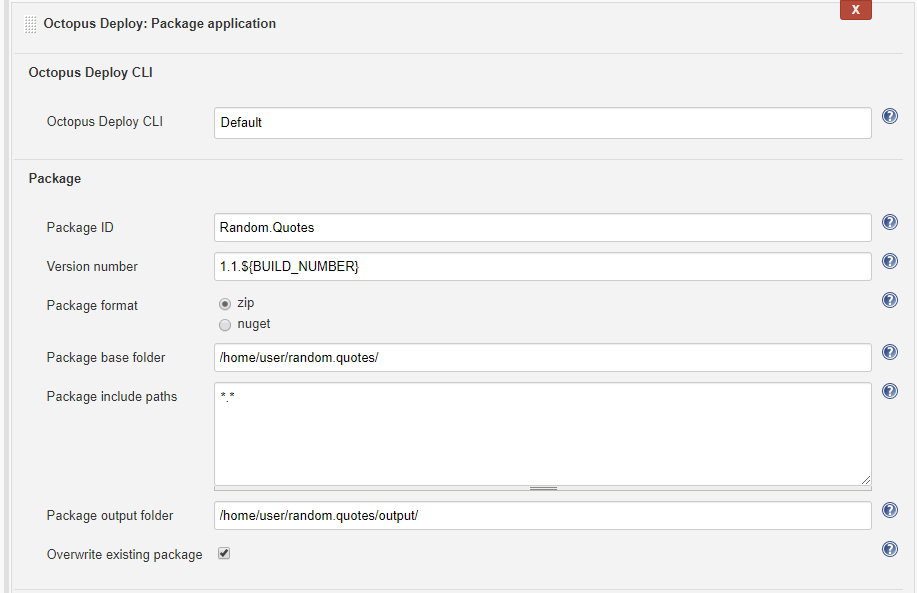Focus the Package output folder field
The image size is (917, 593).
(542, 516)
